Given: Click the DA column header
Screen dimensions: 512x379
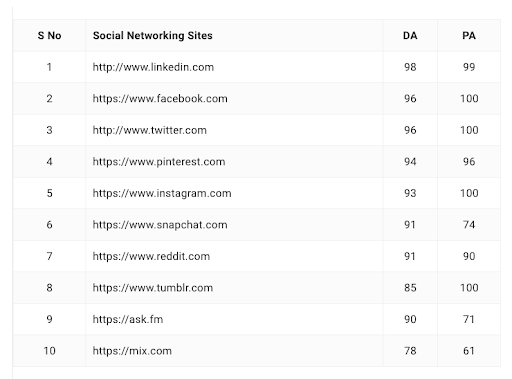Looking at the screenshot, I should coord(410,35).
